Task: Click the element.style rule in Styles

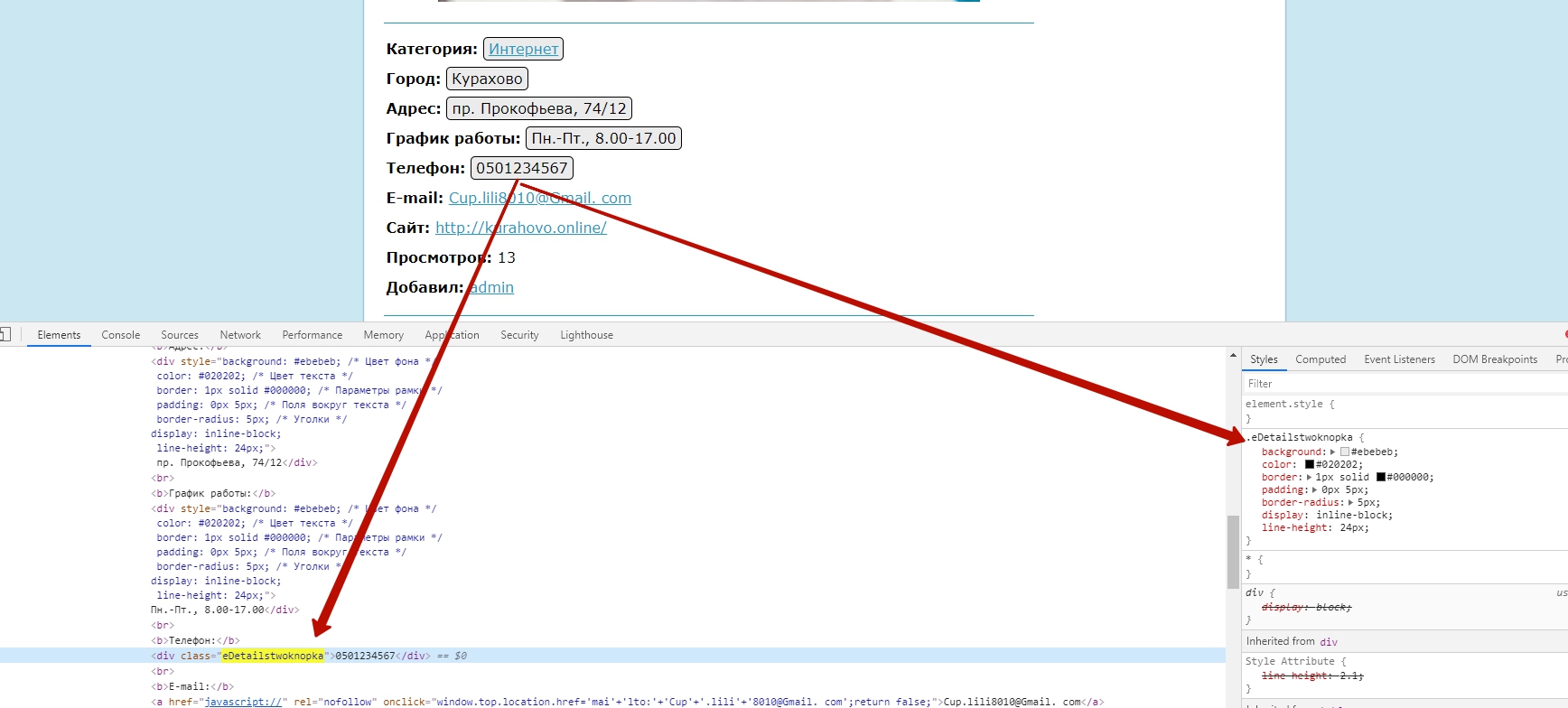Action: pyautogui.click(x=1290, y=405)
